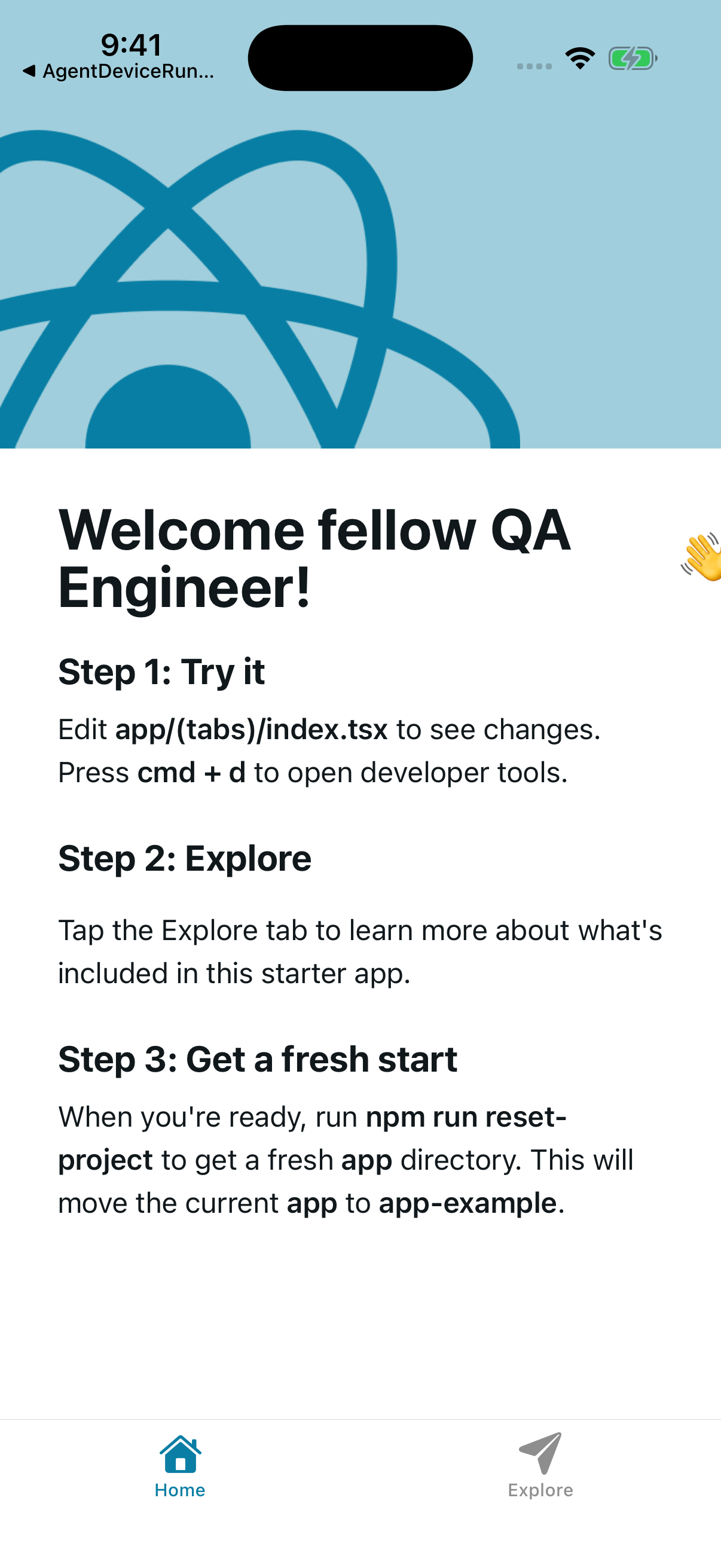
Task: Tap the "Step 2: Explore" heading
Action: click(184, 858)
